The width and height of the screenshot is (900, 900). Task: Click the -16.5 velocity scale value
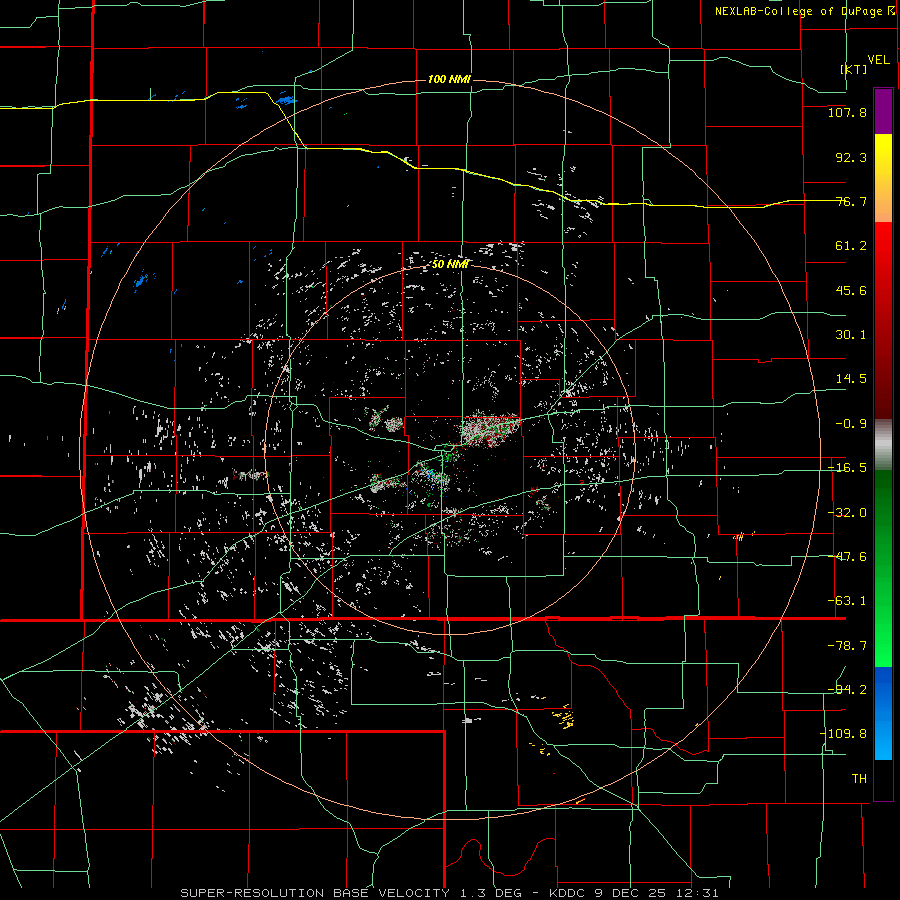[847, 468]
